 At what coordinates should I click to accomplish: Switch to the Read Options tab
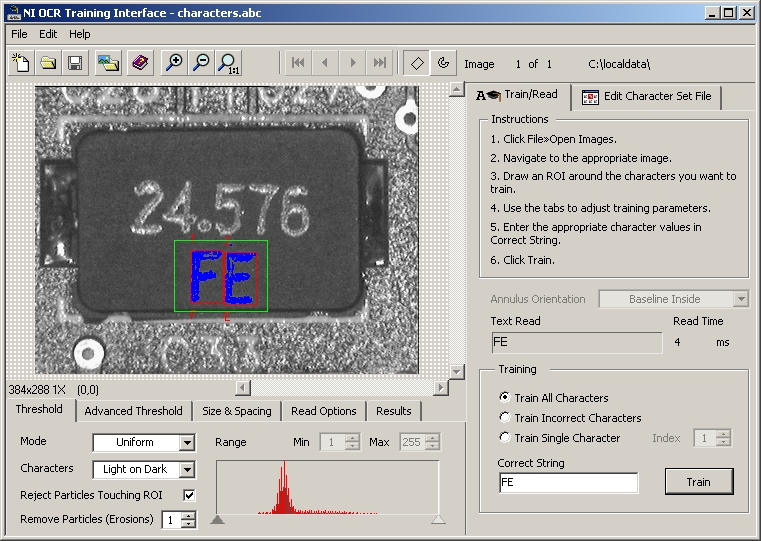[324, 411]
